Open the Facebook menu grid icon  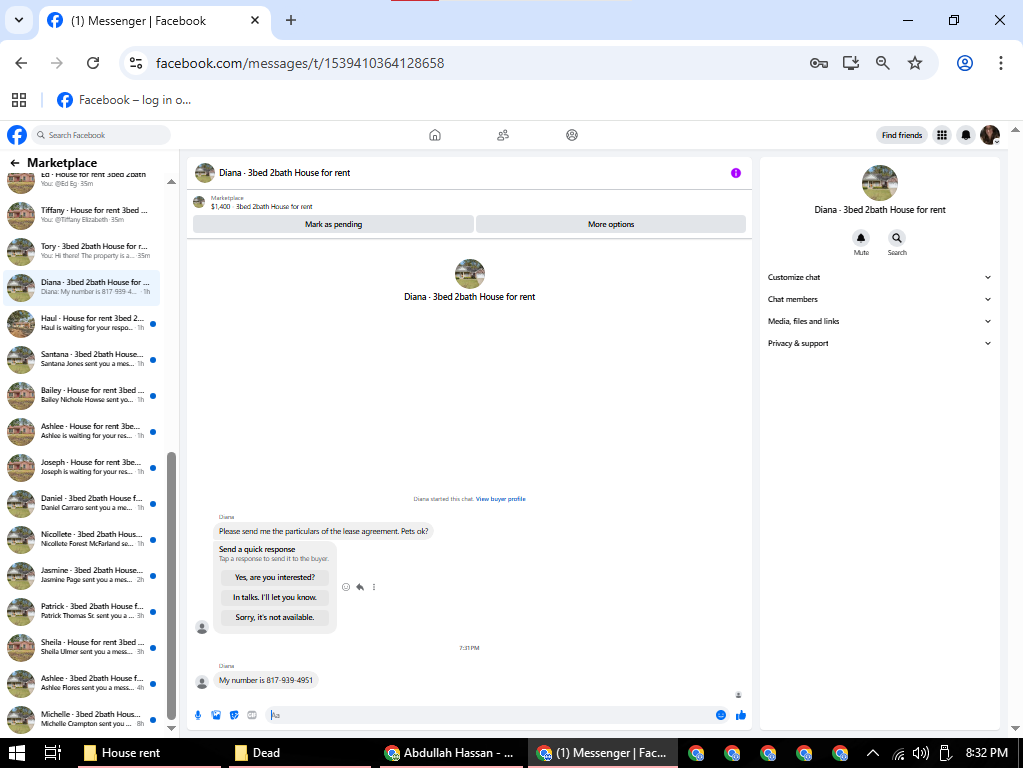click(x=942, y=135)
